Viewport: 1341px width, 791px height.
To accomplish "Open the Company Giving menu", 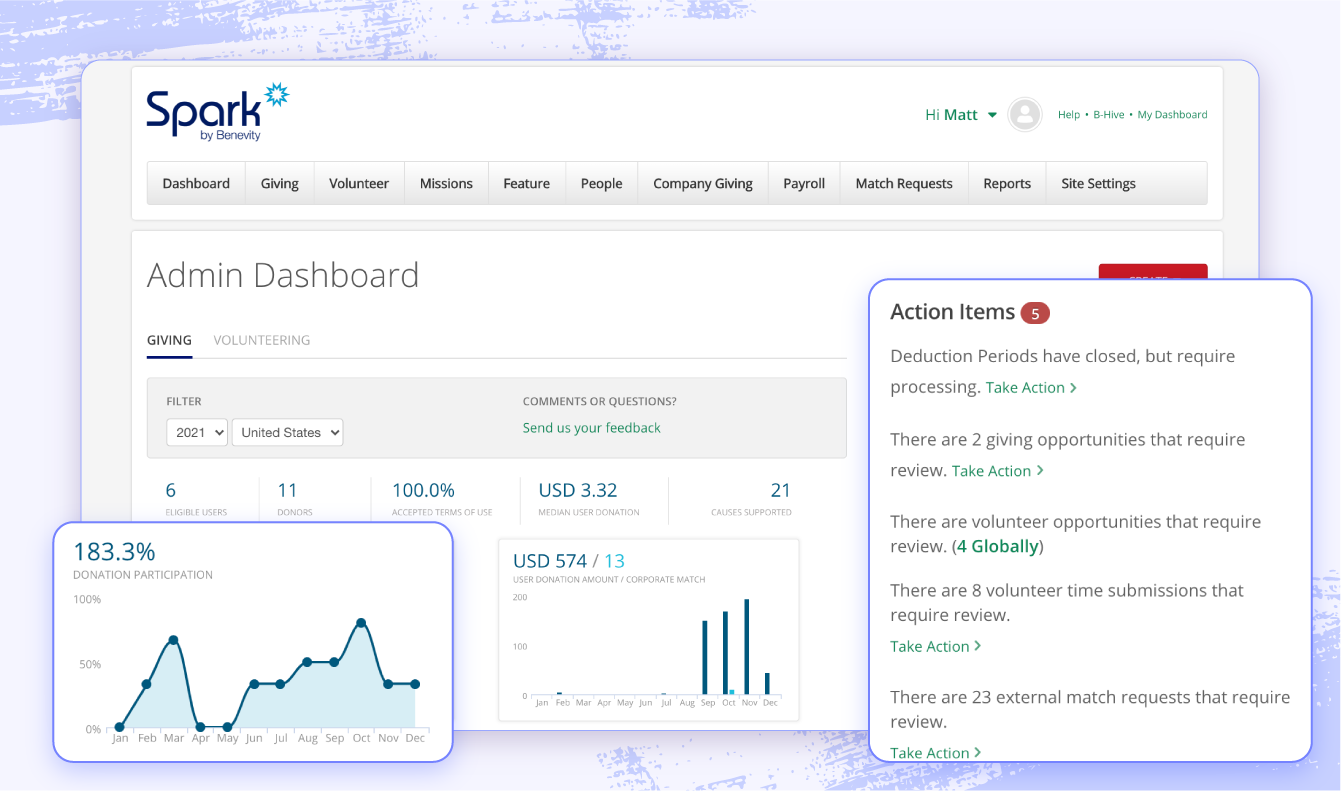I will pyautogui.click(x=703, y=183).
